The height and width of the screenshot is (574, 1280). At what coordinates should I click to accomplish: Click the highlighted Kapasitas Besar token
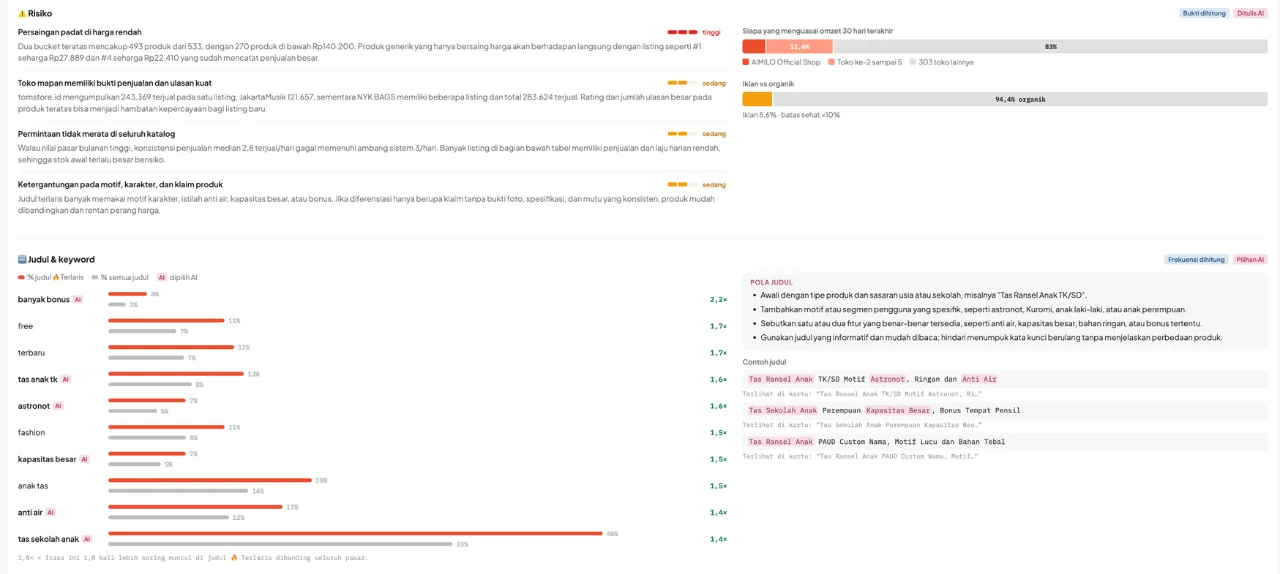[899, 410]
